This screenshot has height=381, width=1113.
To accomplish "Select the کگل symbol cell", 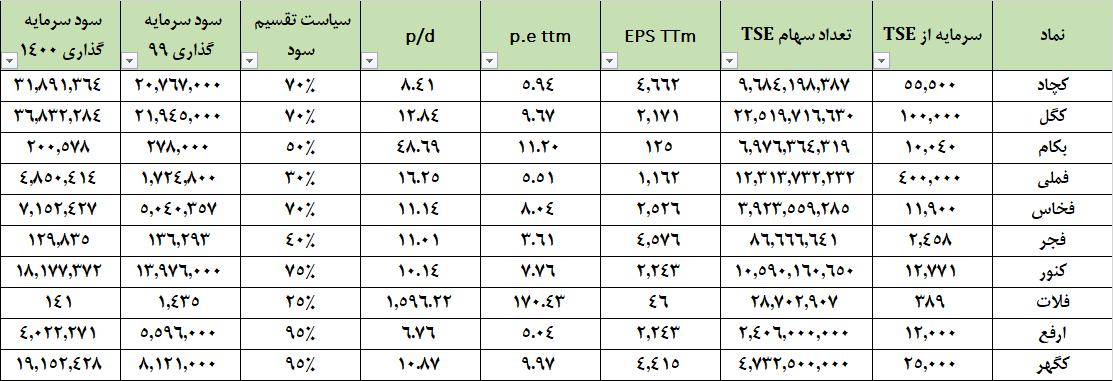I will [x=1053, y=116].
